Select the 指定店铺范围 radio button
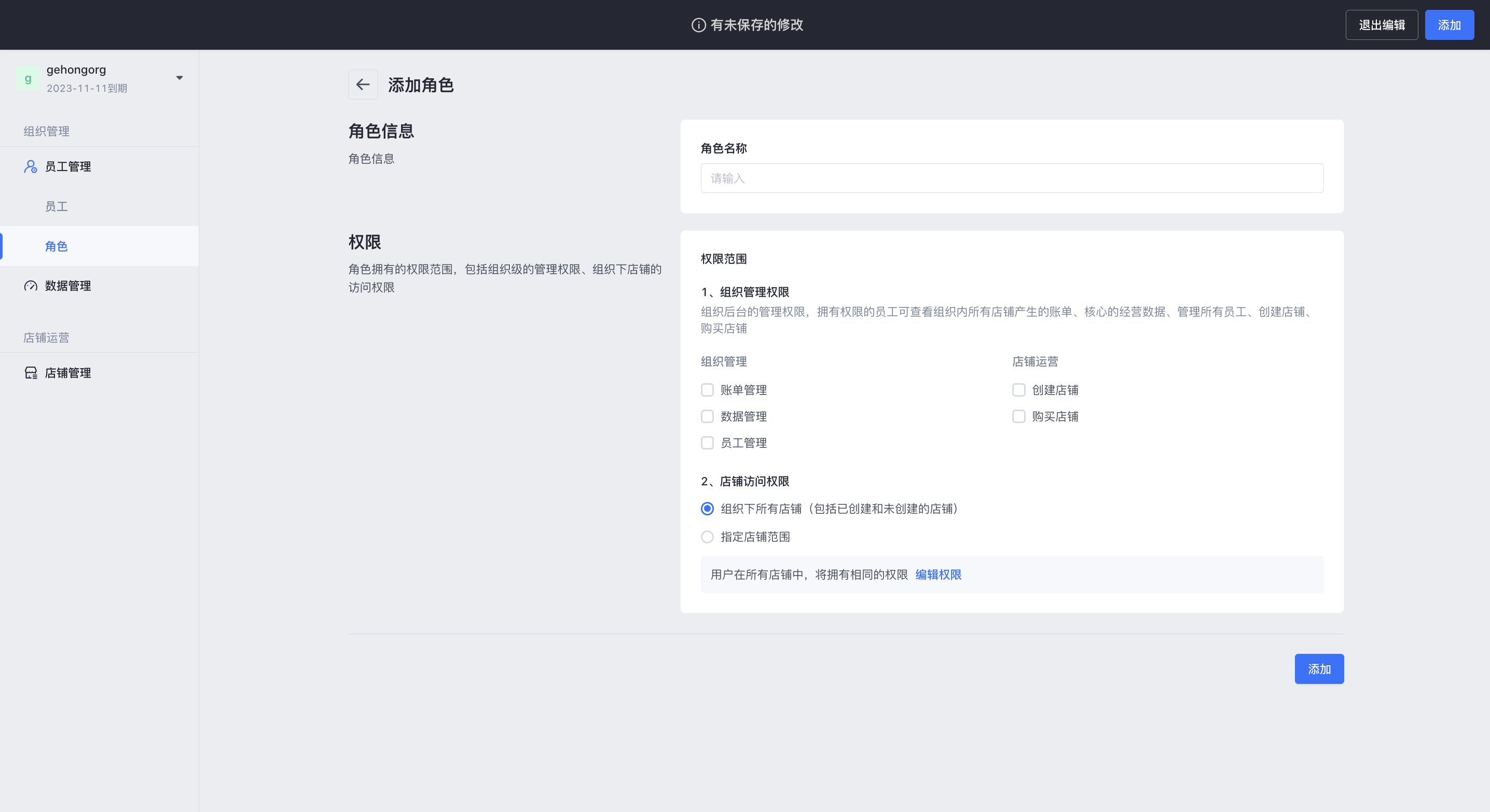Image resolution: width=1490 pixels, height=812 pixels. coord(707,537)
